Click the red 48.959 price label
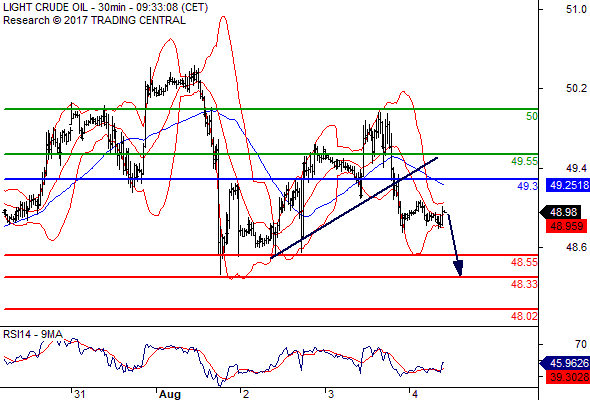Viewport: 590px width, 400px height. 566,226
